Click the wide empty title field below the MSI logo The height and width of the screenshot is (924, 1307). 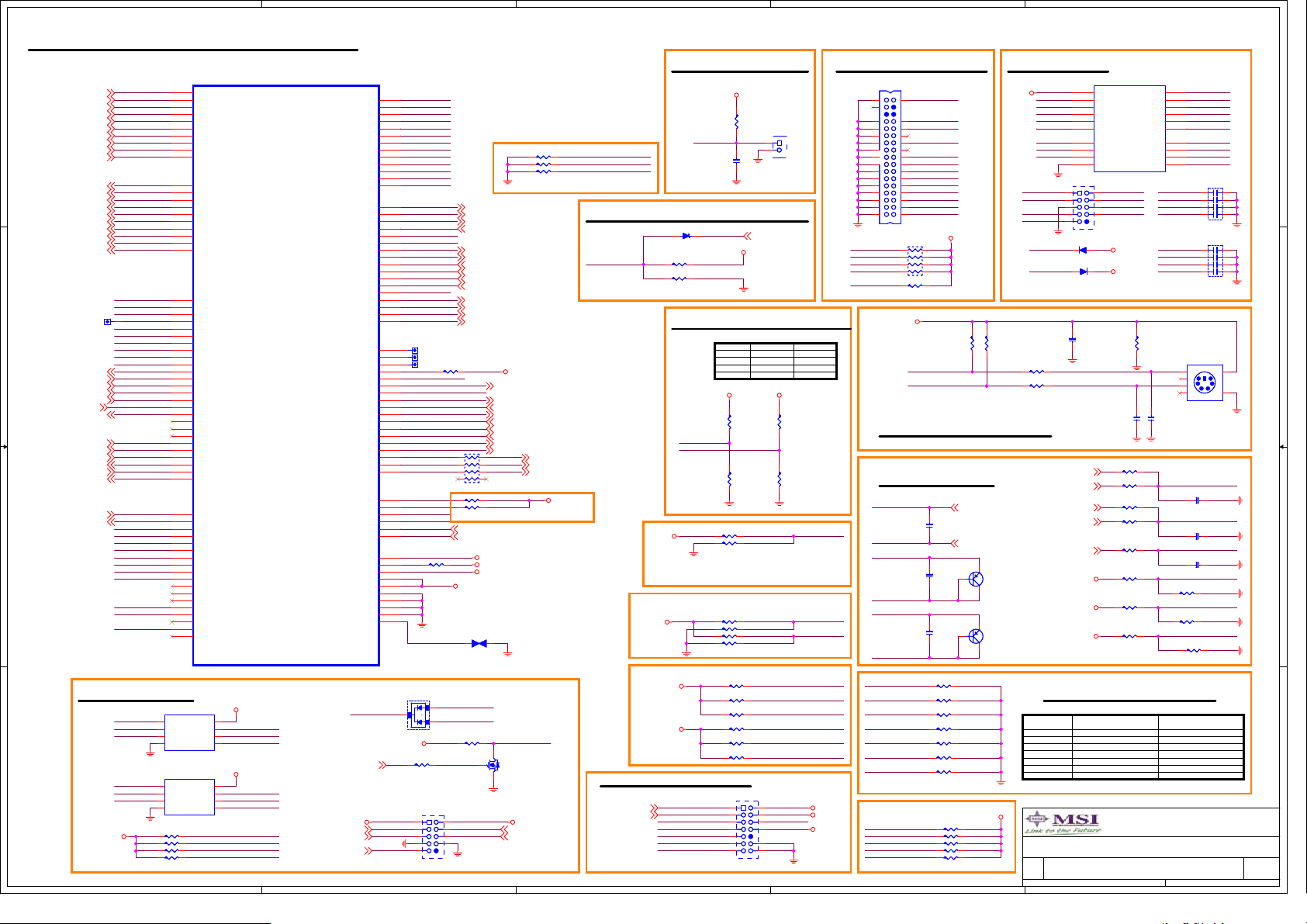1151,846
